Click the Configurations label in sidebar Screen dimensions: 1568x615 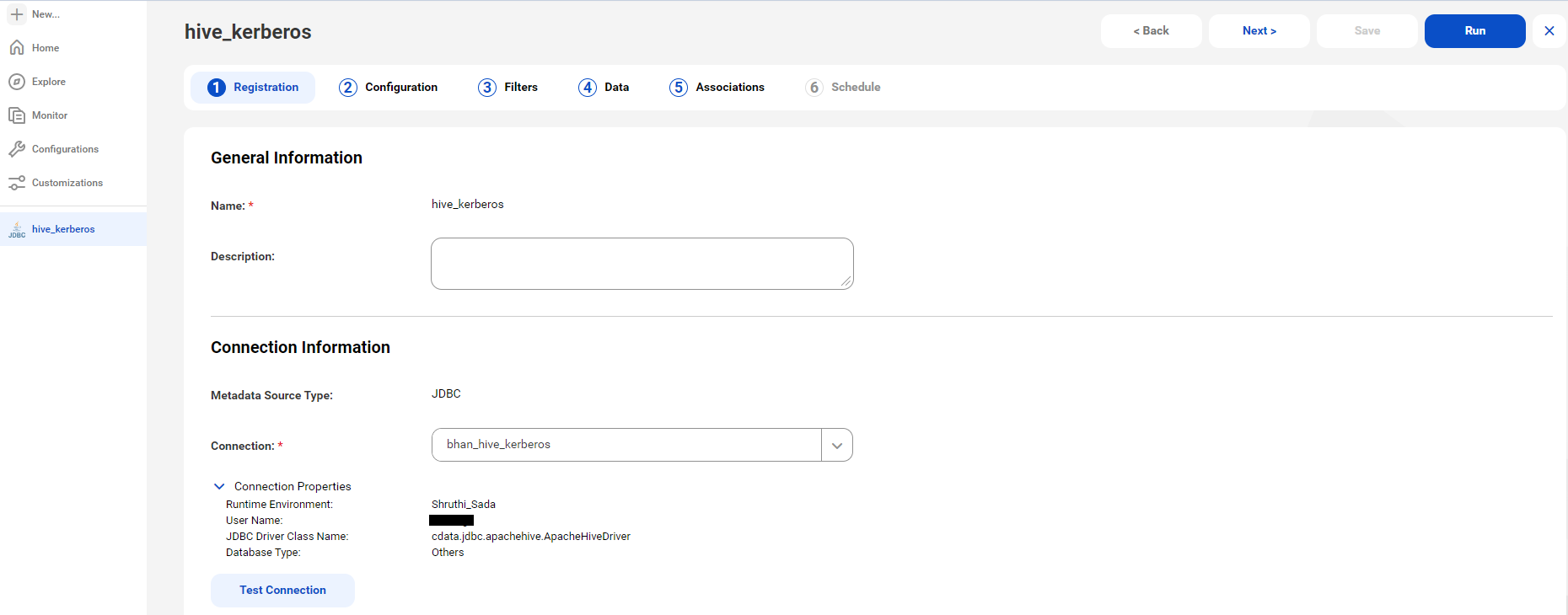tap(65, 149)
